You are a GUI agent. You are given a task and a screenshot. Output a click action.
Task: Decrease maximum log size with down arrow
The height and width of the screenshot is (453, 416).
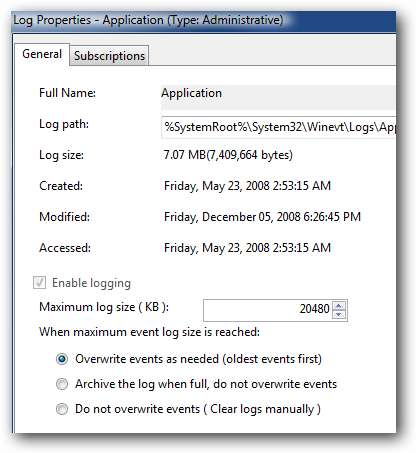(x=339, y=314)
